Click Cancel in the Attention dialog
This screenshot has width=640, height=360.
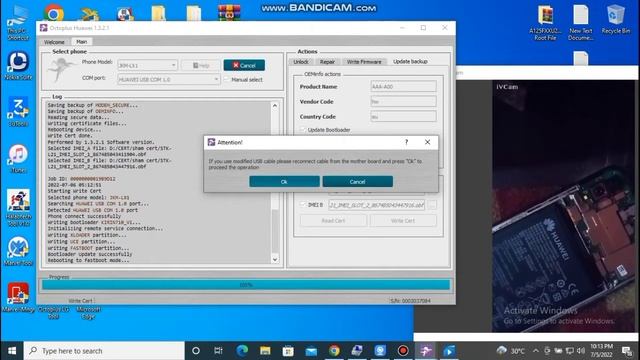[358, 182]
